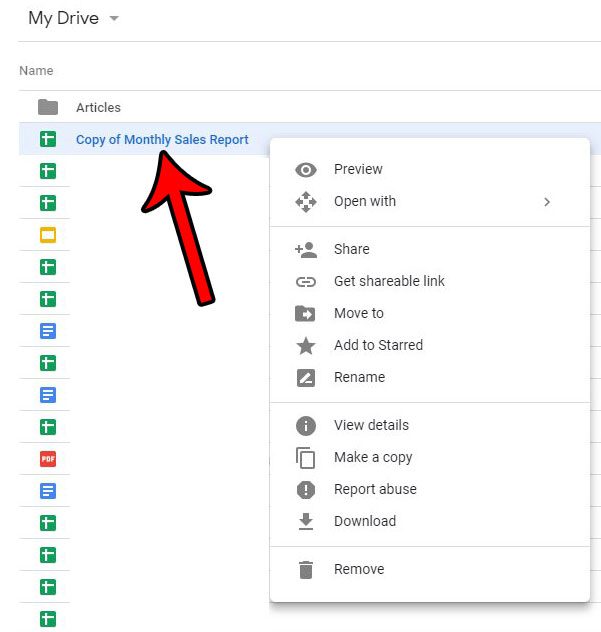The image size is (601, 632).
Task: Click the shareable link chain icon
Action: pos(306,282)
